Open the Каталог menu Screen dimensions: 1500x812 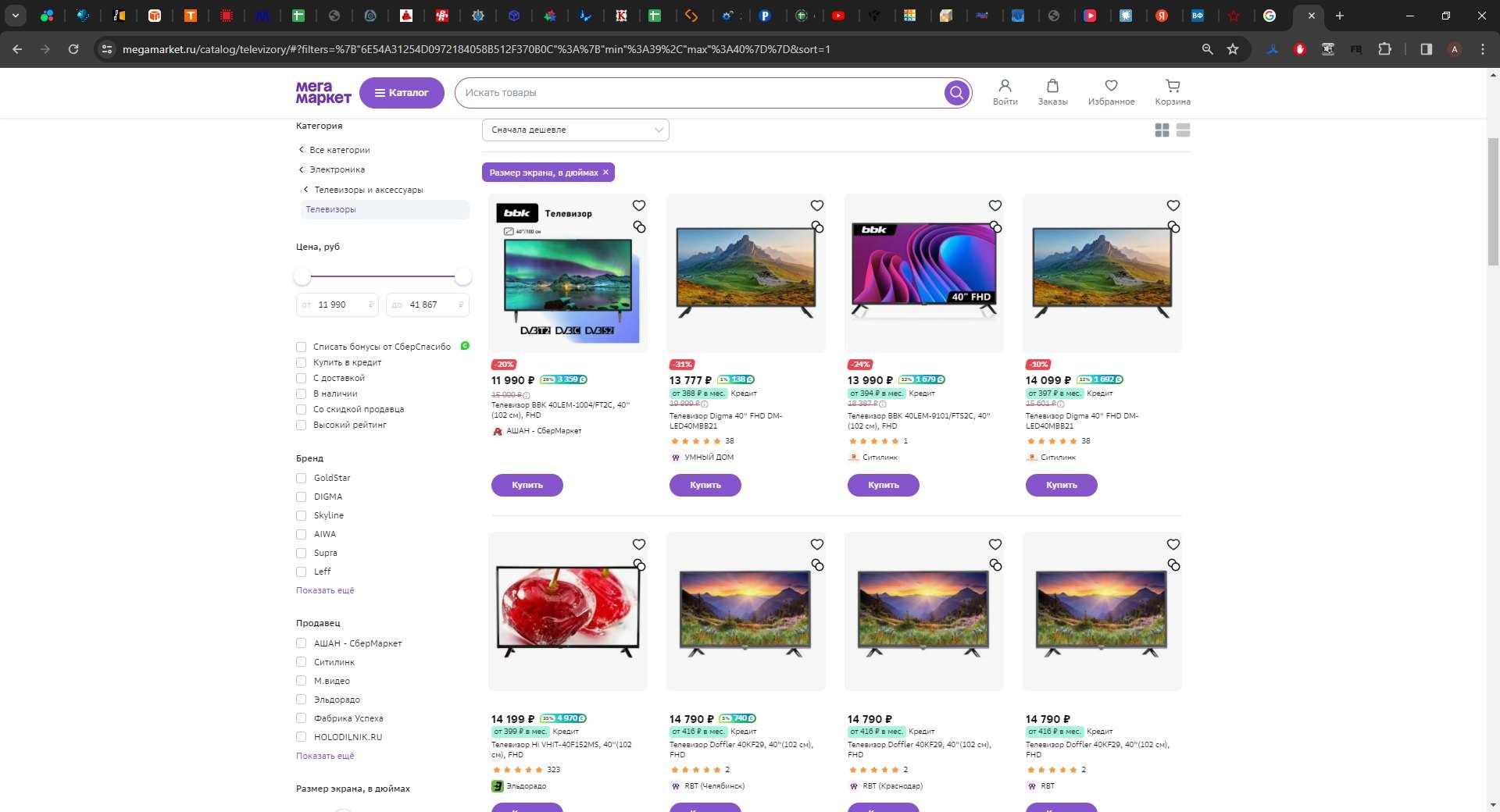(402, 93)
